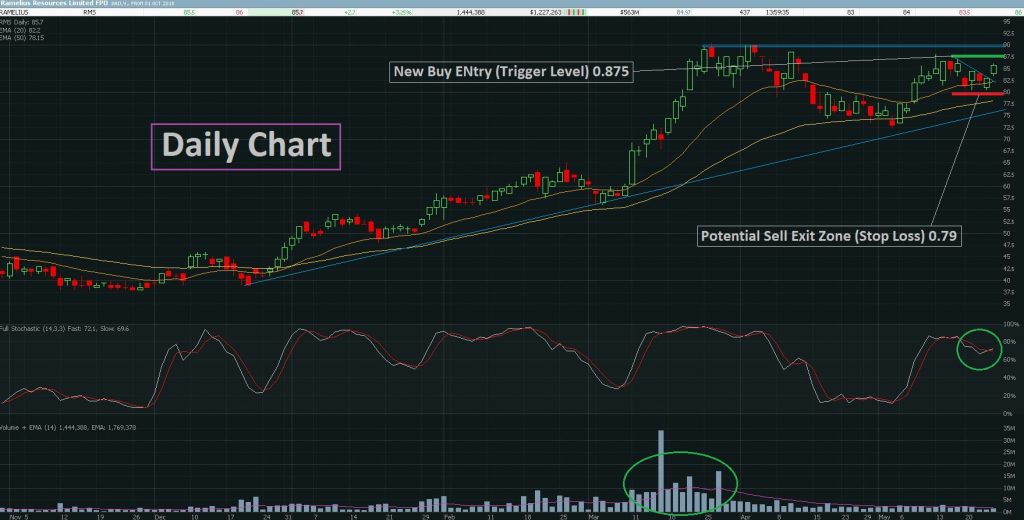Select the Feb label on the time axis
1024x520 pixels.
[x=448, y=515]
